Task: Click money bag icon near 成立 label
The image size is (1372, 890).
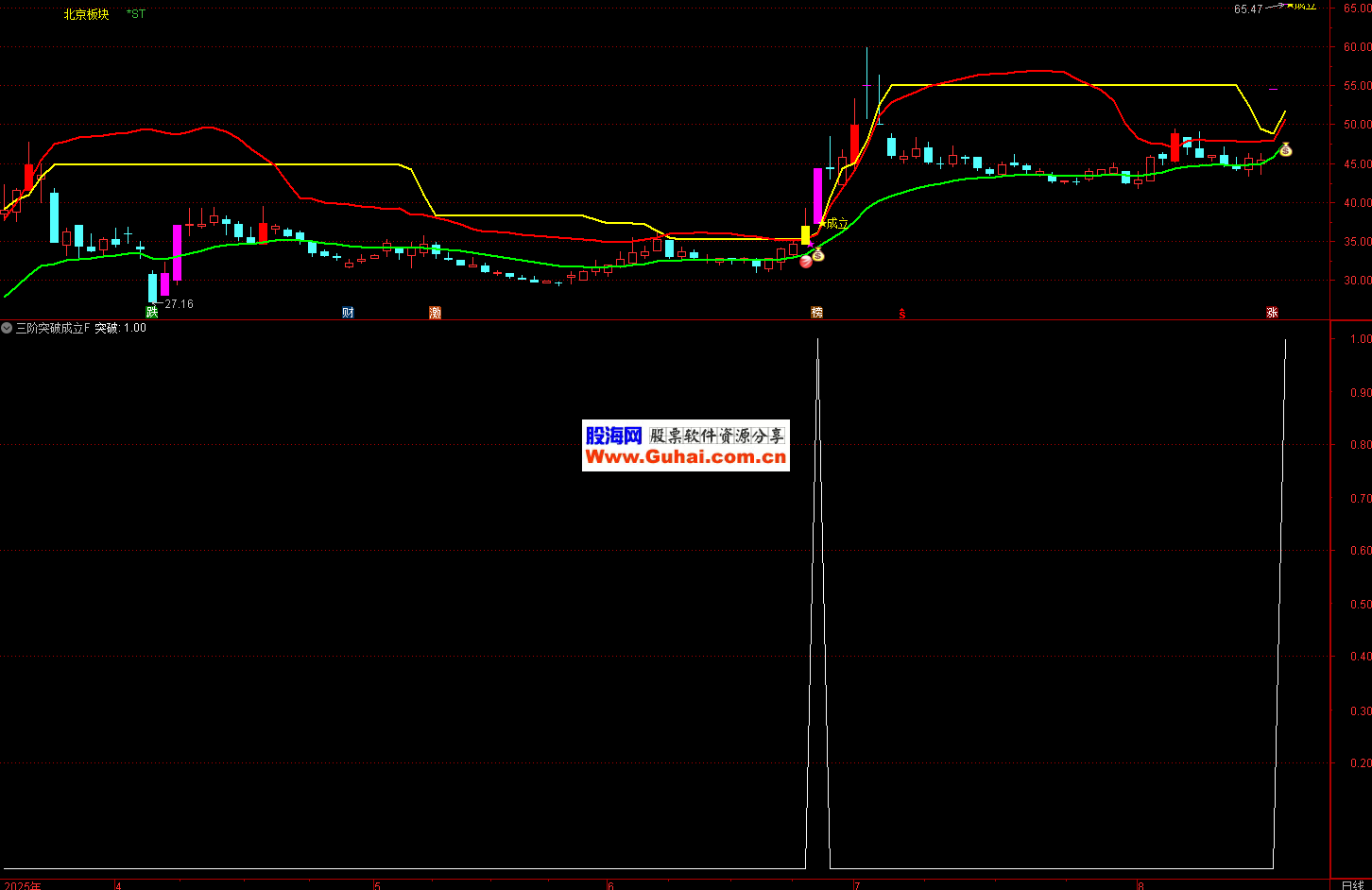Action: 818,255
